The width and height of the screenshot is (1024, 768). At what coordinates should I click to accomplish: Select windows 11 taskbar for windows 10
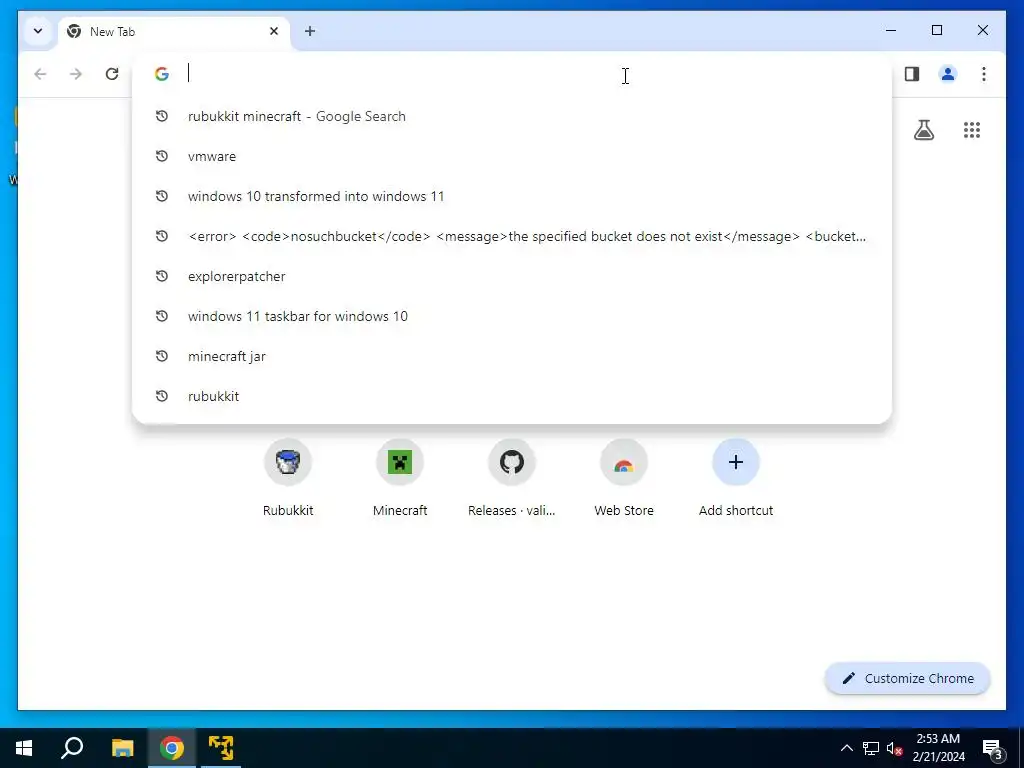coord(512,316)
